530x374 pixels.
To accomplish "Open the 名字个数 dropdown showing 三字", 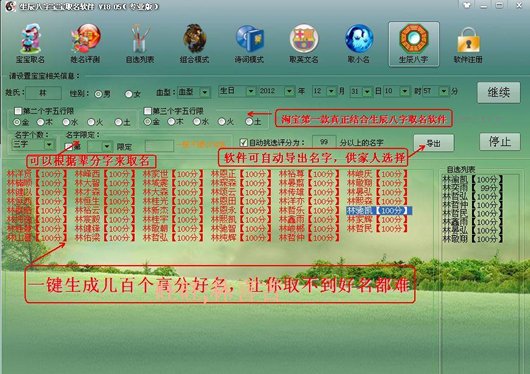I will coord(33,145).
